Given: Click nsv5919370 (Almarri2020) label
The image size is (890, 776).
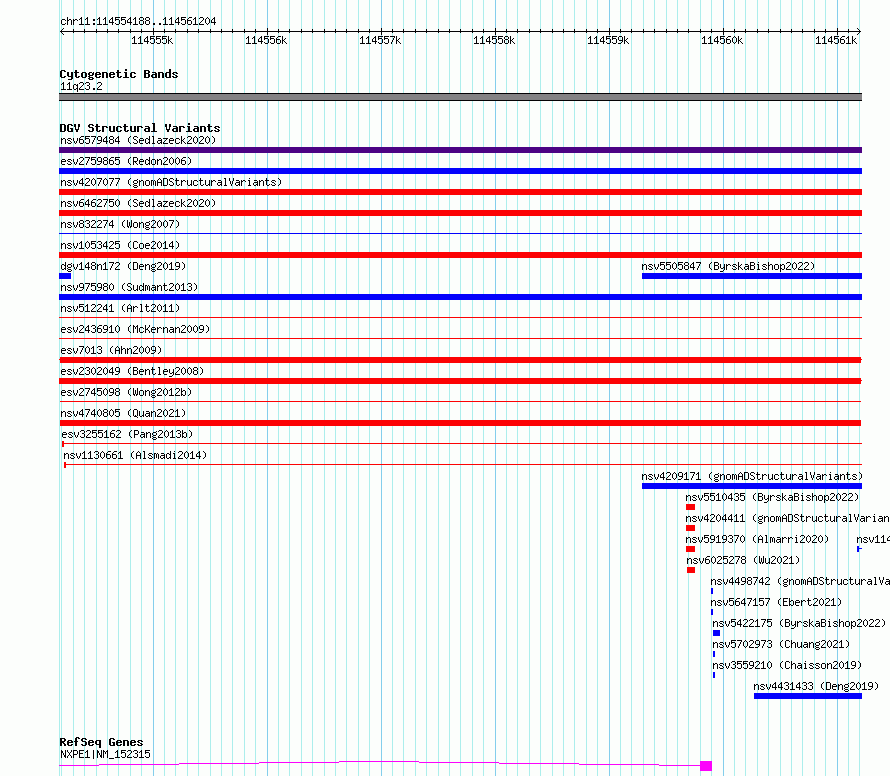Looking at the screenshot, I should coord(757,539).
